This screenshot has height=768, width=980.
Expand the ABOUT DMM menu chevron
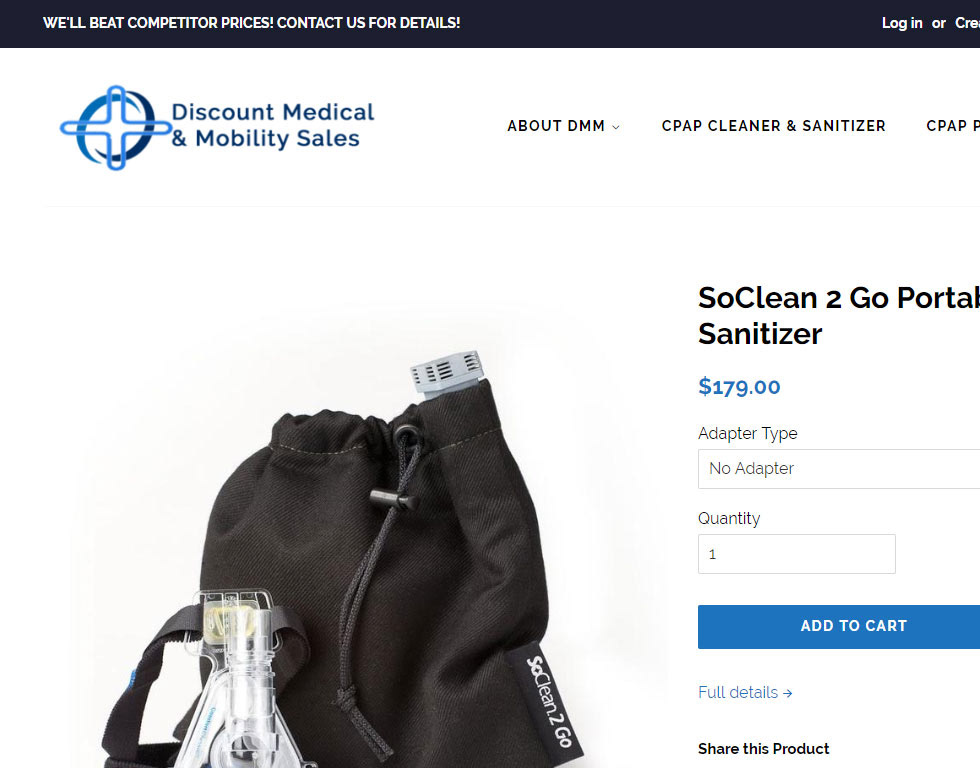[616, 127]
